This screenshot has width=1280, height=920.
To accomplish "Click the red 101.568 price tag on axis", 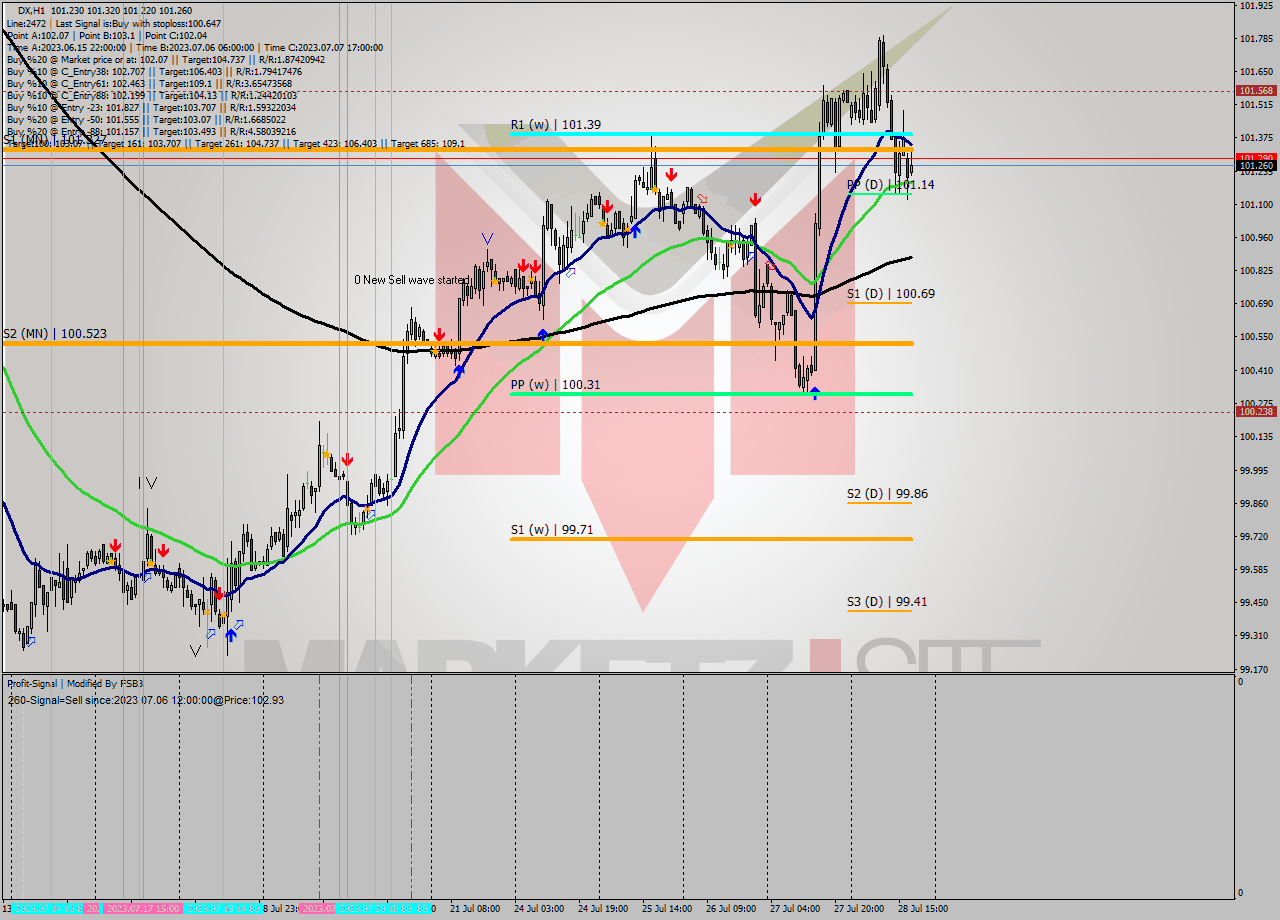I will coord(1256,90).
